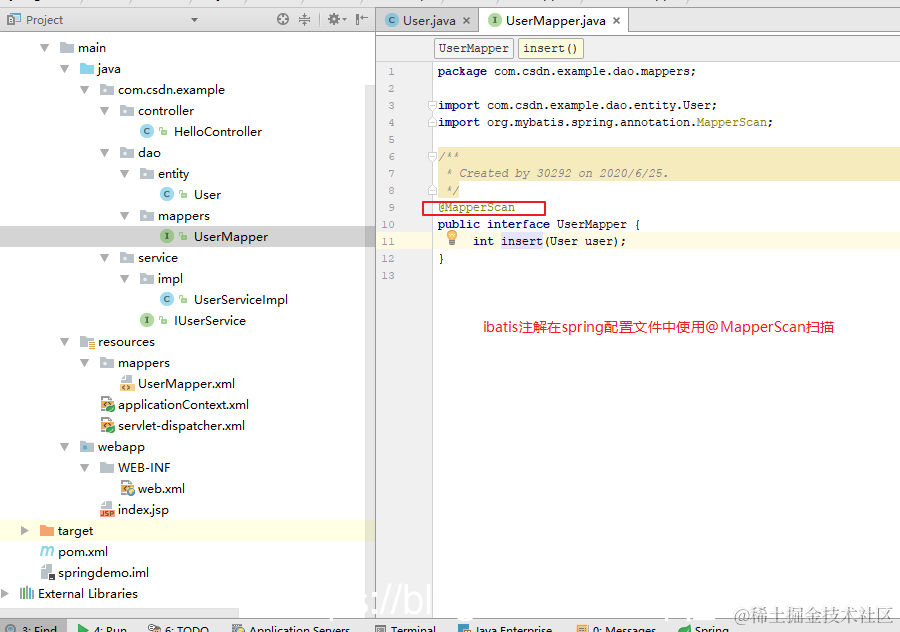Switch to the User.java tab

tap(428, 21)
